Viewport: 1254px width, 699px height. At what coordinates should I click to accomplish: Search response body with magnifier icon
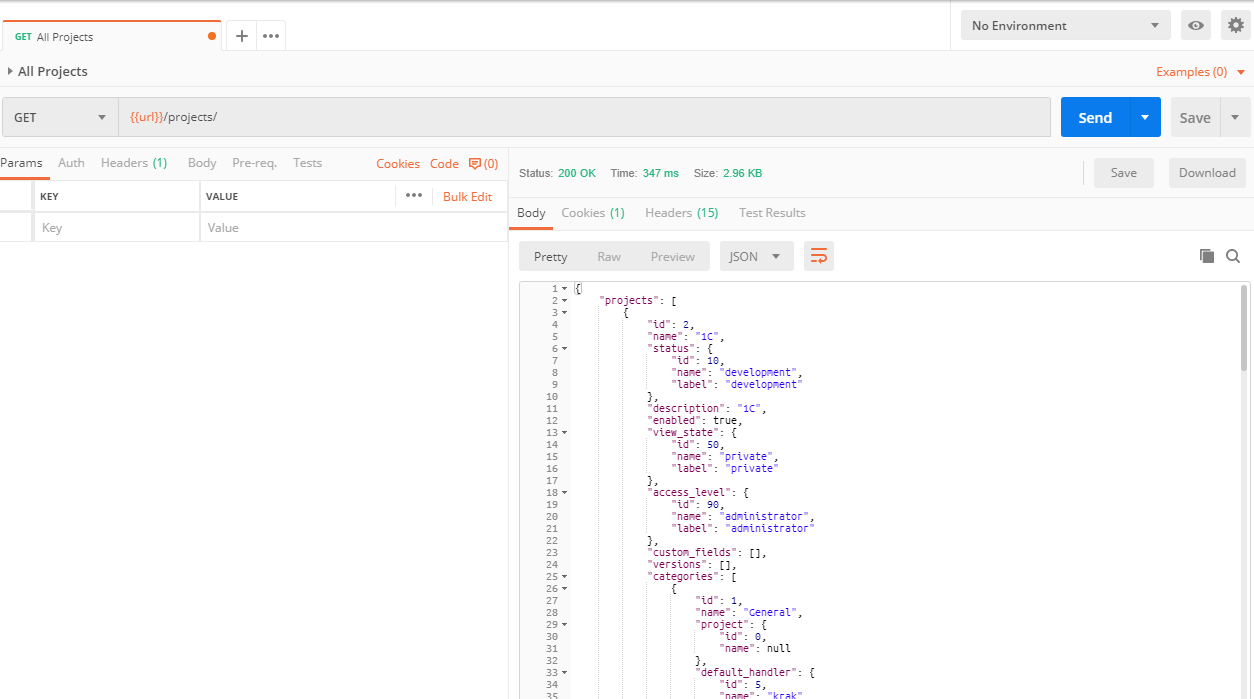pyautogui.click(x=1233, y=256)
